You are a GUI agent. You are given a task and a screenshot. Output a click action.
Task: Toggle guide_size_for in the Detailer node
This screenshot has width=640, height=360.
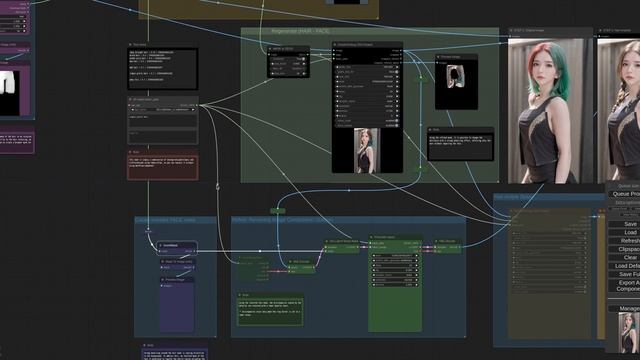(367, 72)
